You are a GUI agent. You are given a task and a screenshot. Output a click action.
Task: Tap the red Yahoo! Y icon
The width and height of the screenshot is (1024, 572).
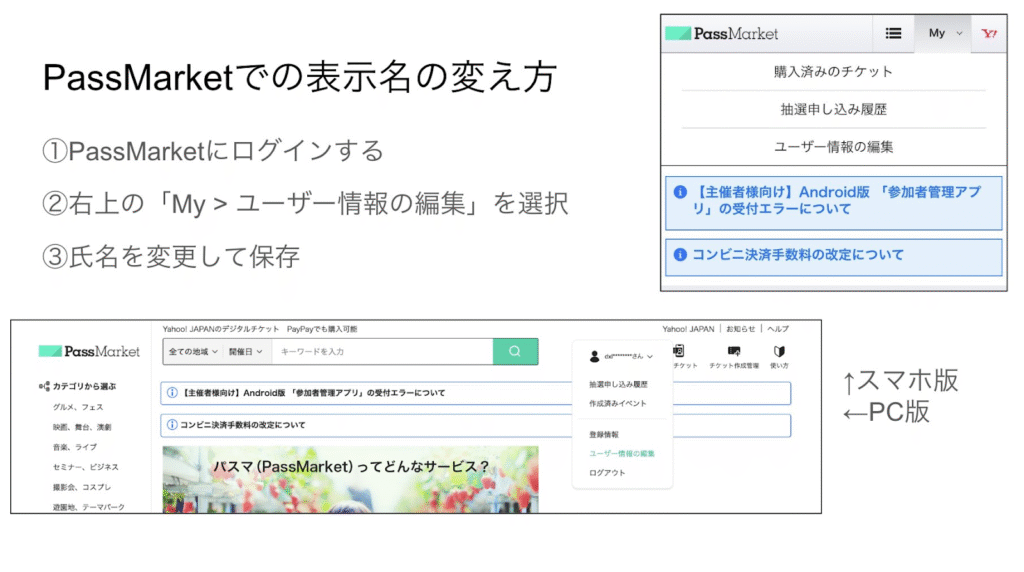[989, 33]
